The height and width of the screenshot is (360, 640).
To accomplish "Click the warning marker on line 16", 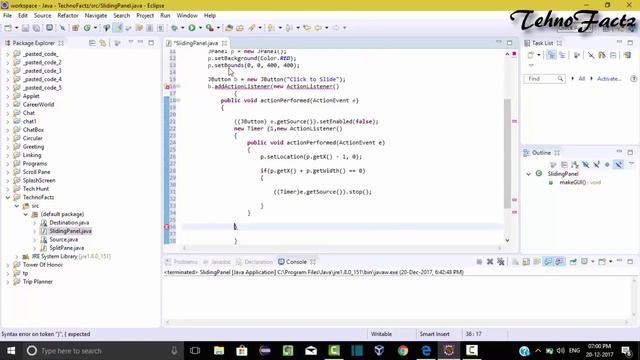I will click(167, 86).
